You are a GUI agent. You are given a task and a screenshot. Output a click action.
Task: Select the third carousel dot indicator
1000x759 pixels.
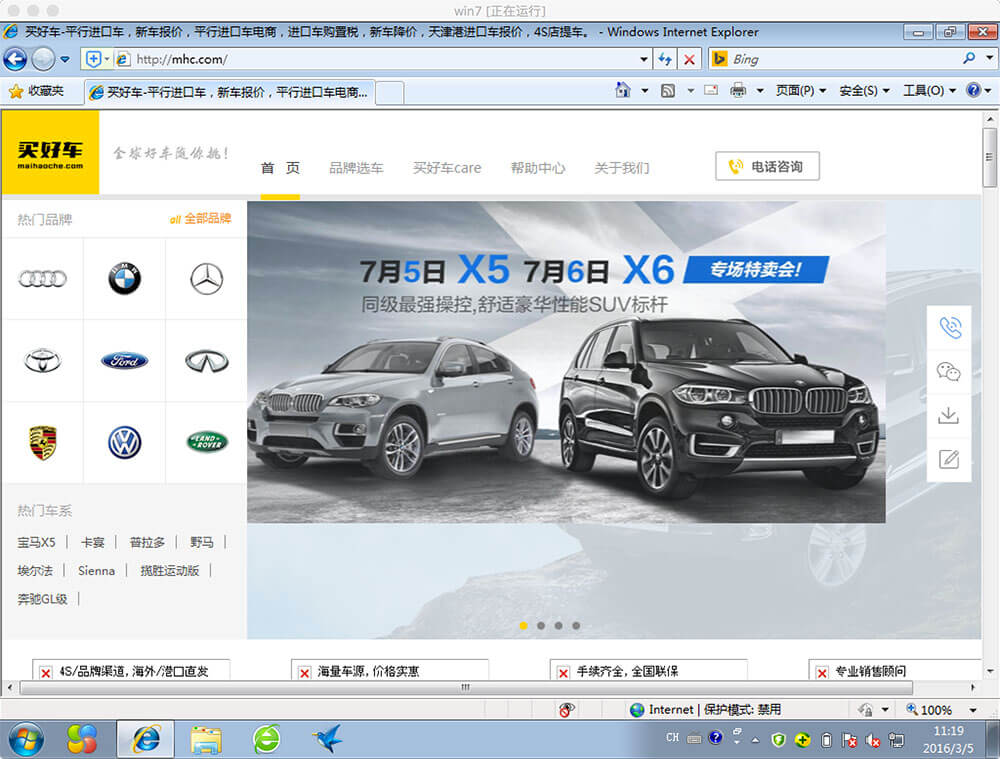tap(559, 626)
